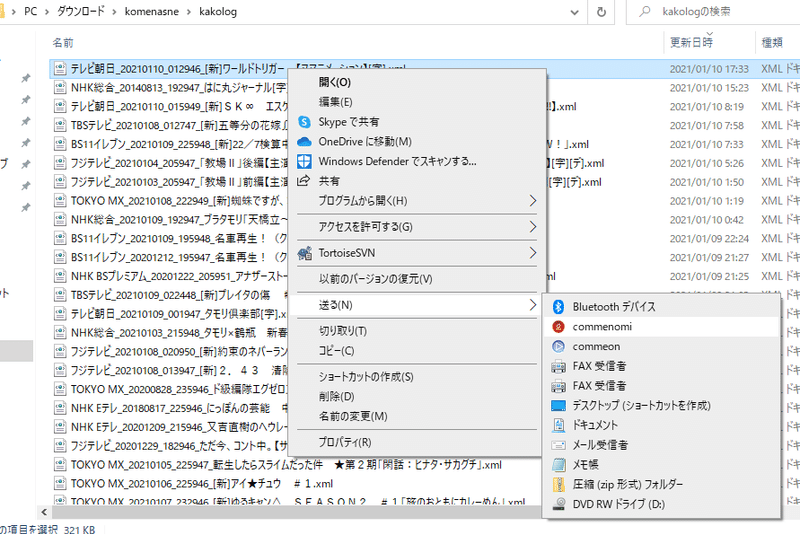800x534 pixels.
Task: Click the メール受信者 envelope icon
Action: pyautogui.click(x=559, y=445)
